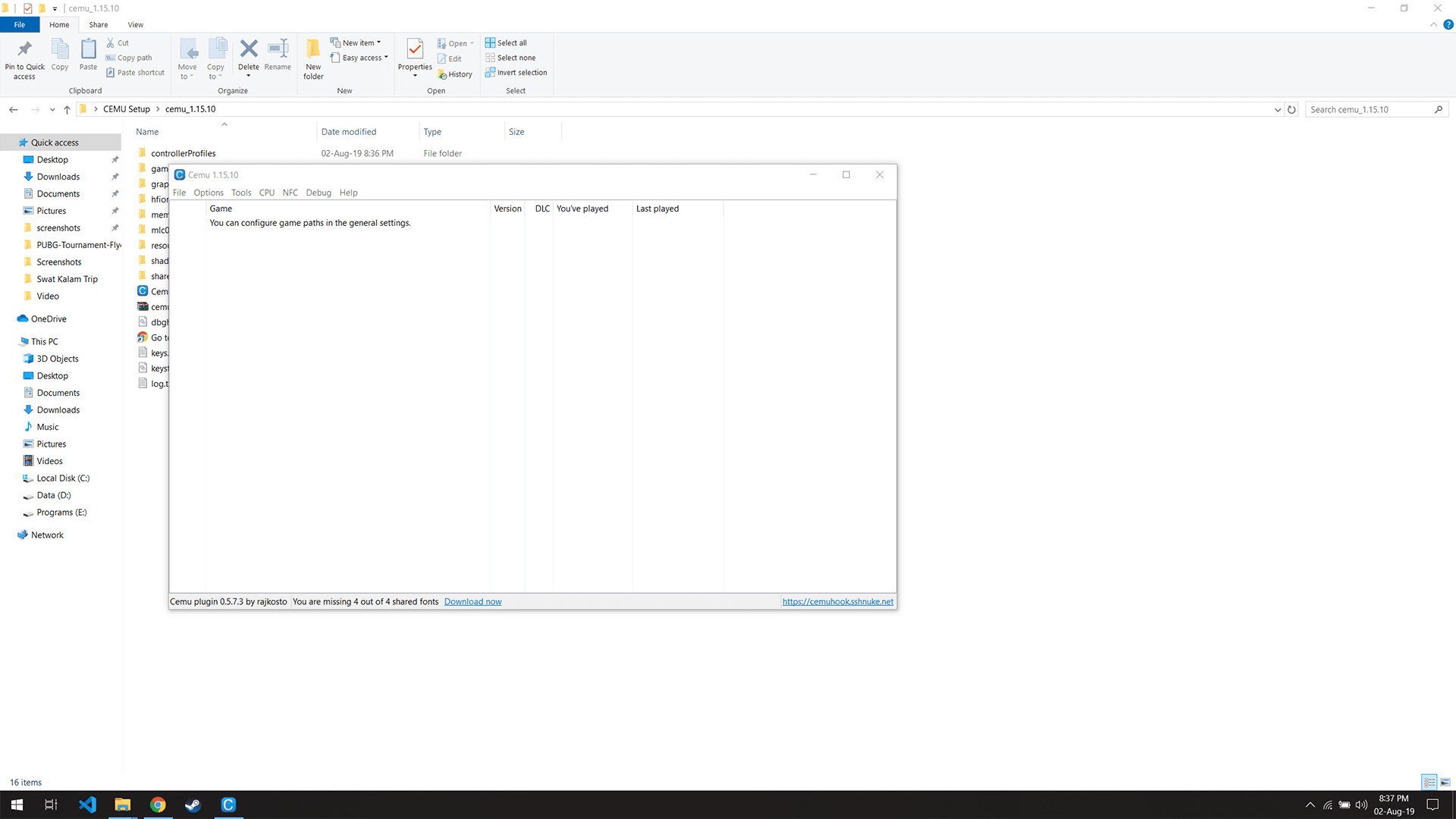Switch to the View ribbon tab
1456x819 pixels.
pos(135,25)
